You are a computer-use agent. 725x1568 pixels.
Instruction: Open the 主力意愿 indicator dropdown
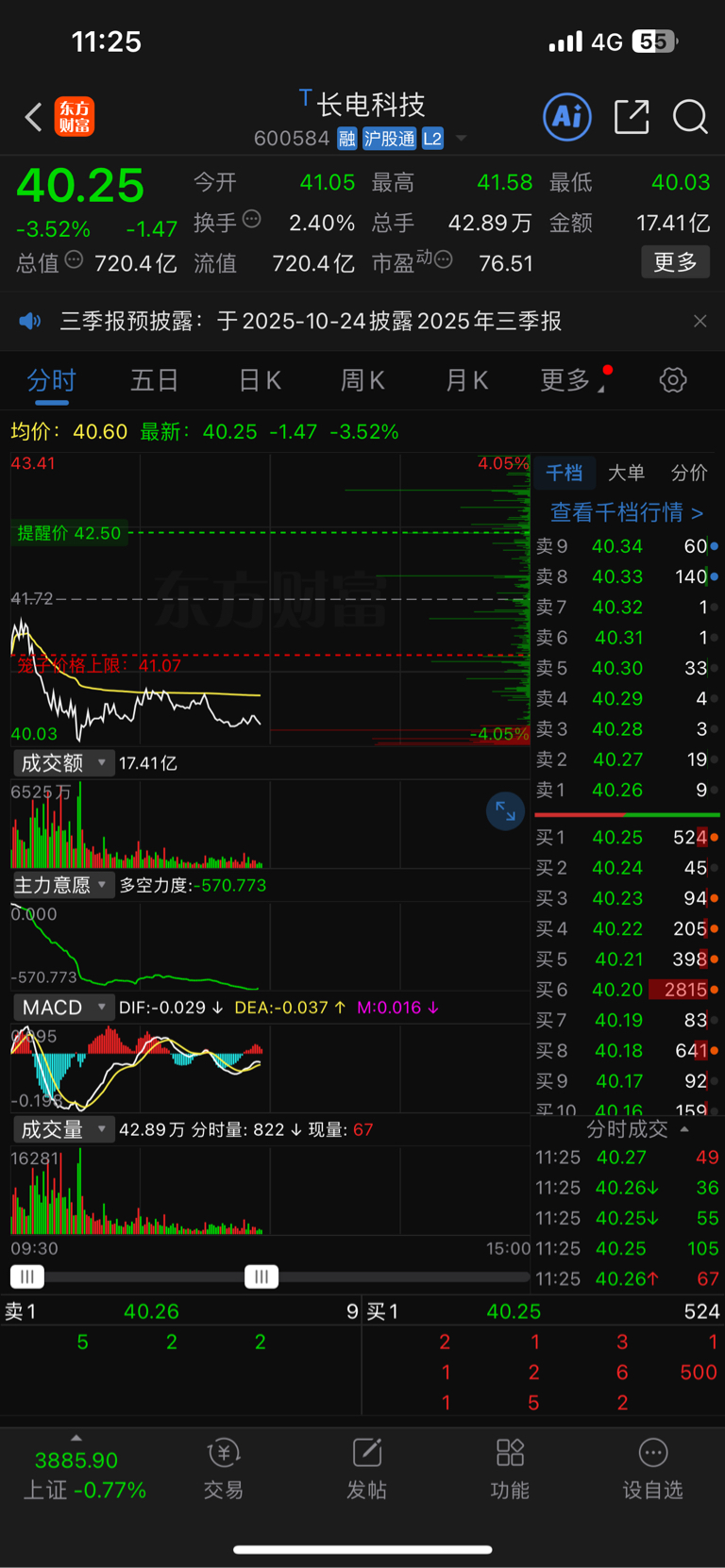[x=63, y=885]
